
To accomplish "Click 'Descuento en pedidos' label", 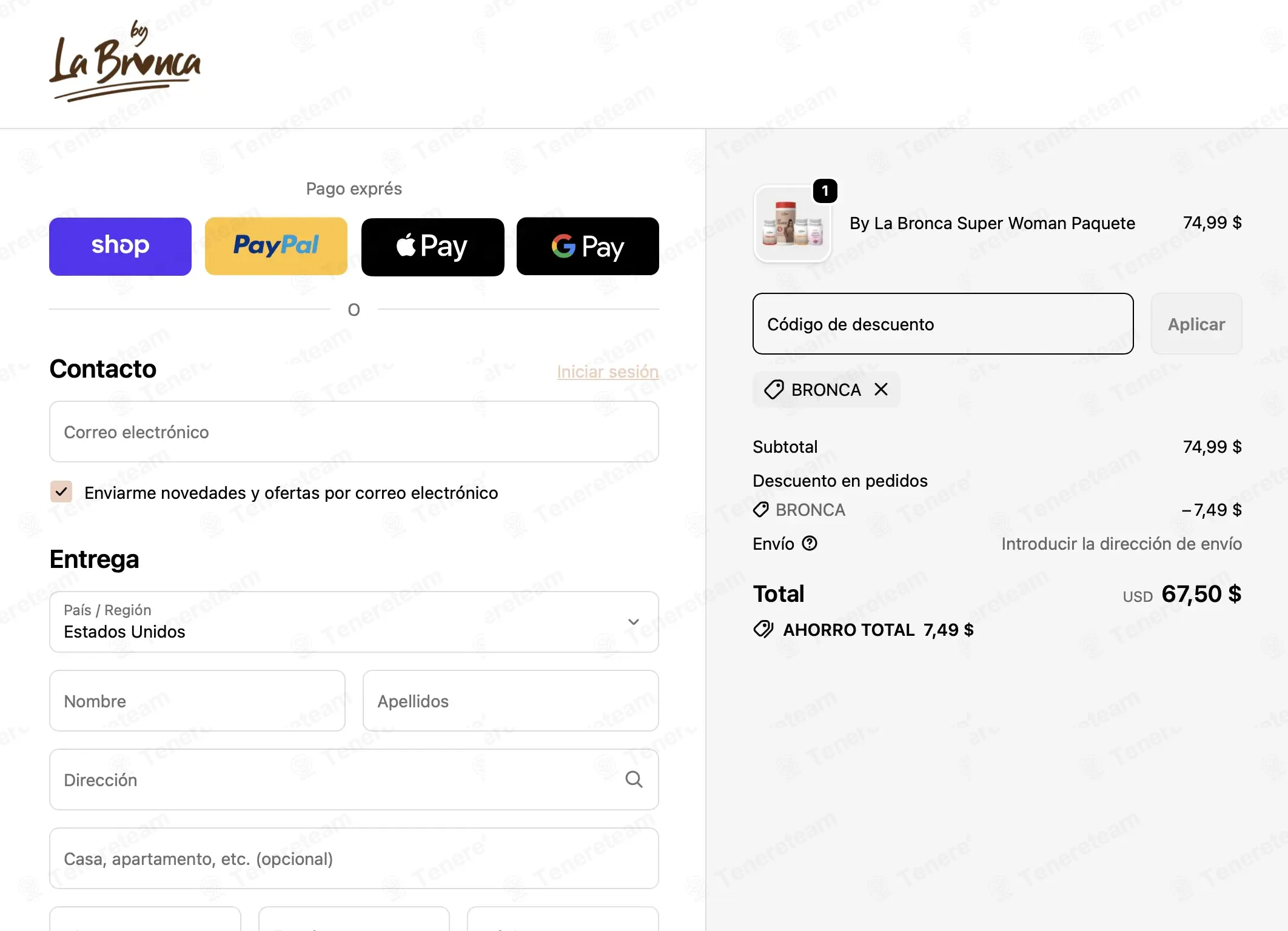I will click(840, 481).
